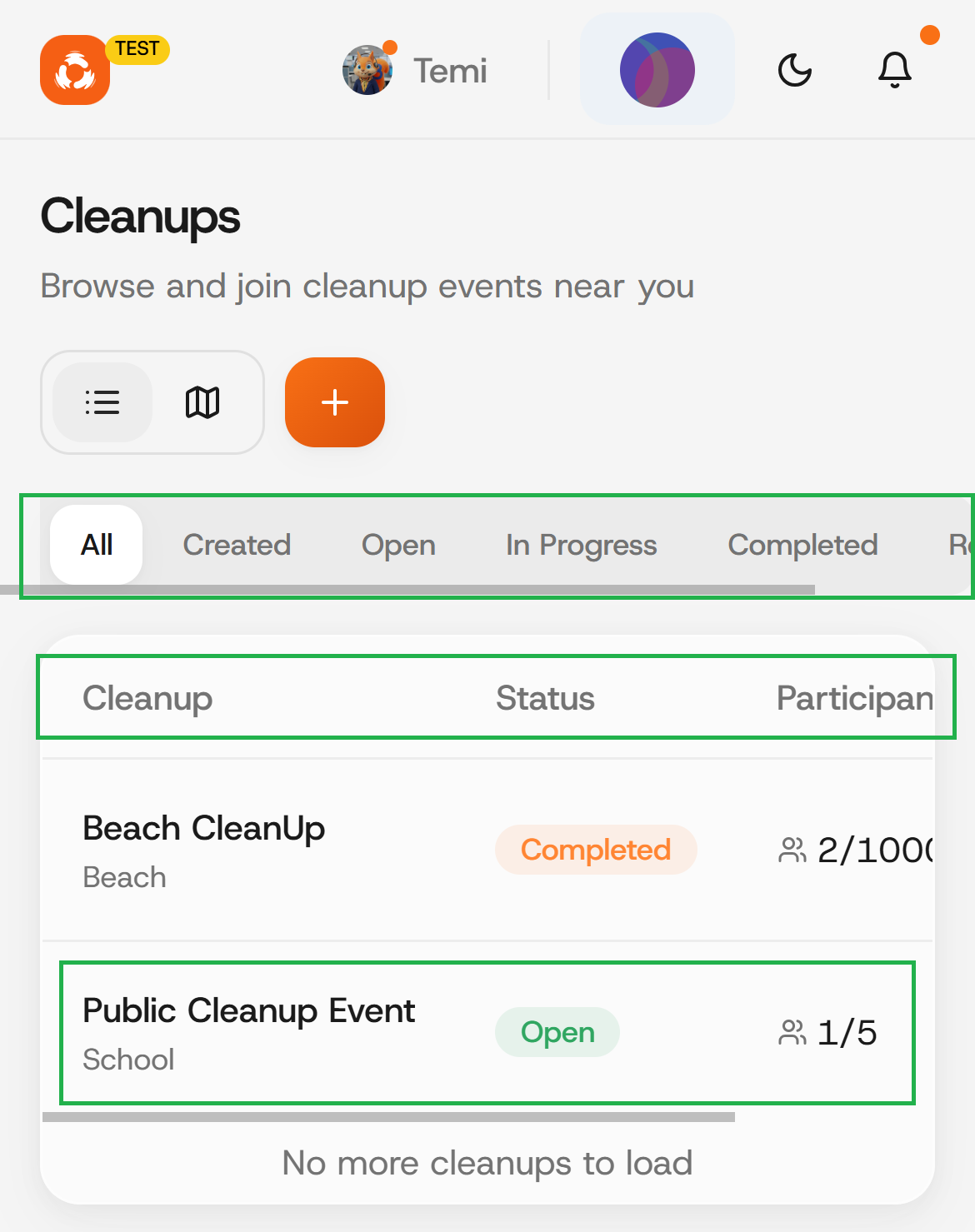Filter cleanups by Created tab
Screen dimensions: 975x1232
click(237, 545)
